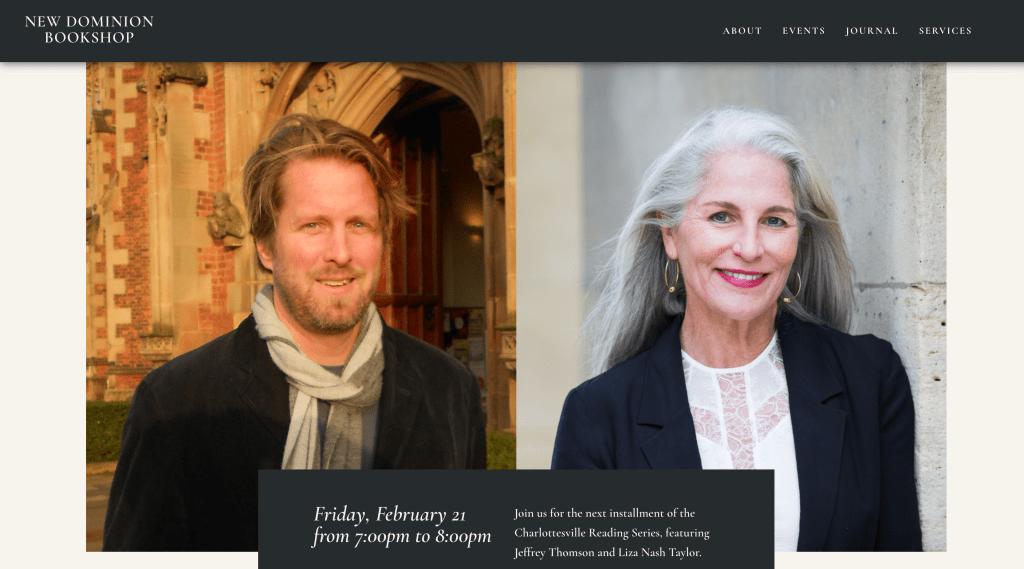Go to the Events page

[x=803, y=31]
